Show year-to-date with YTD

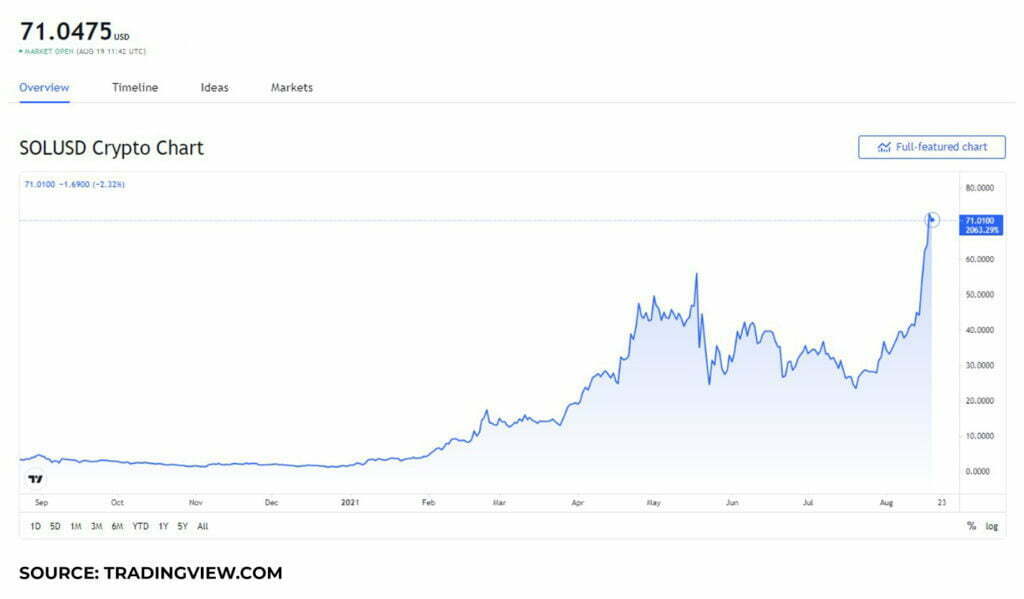[141, 526]
